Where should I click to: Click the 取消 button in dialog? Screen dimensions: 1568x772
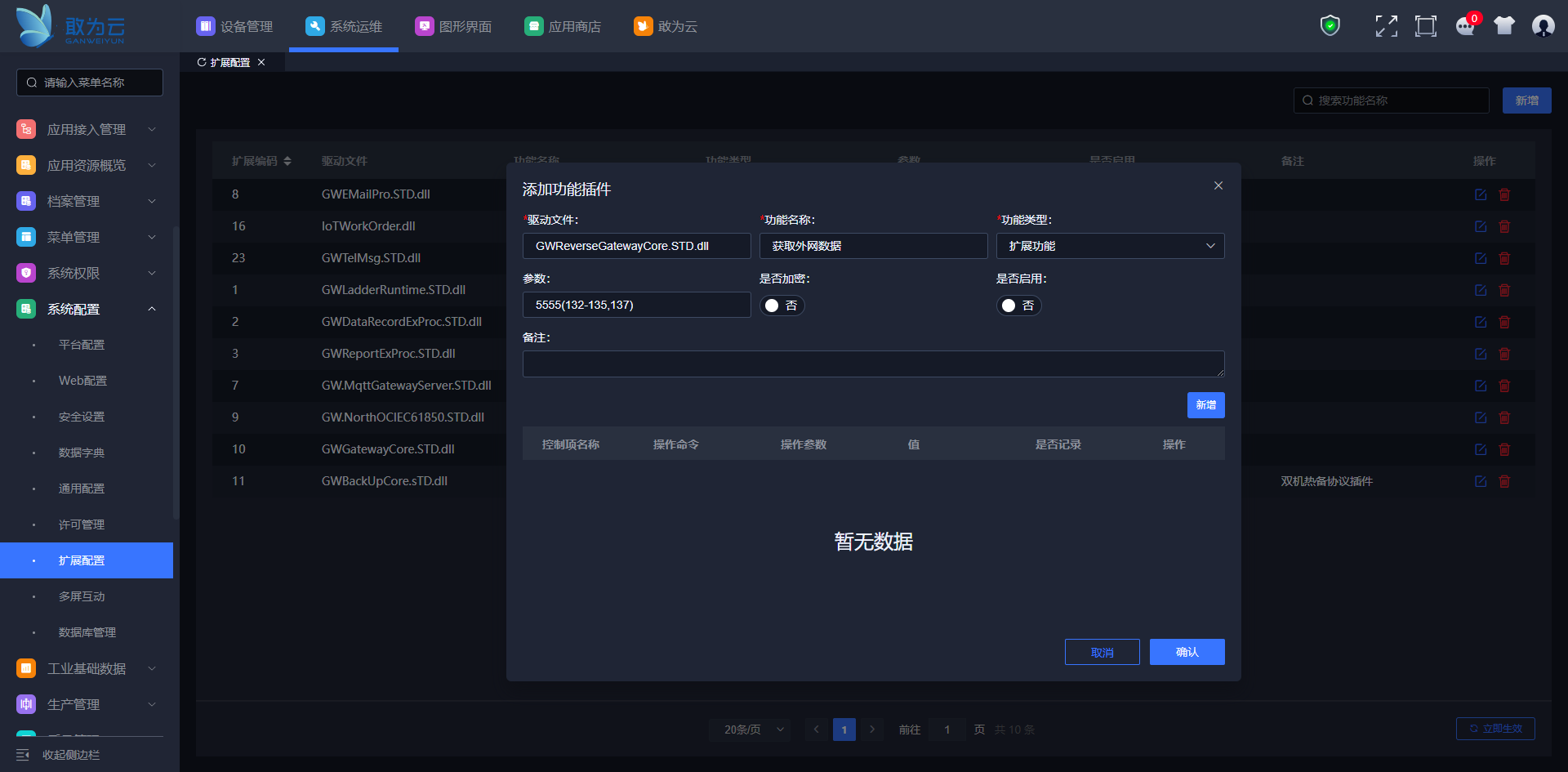1102,652
